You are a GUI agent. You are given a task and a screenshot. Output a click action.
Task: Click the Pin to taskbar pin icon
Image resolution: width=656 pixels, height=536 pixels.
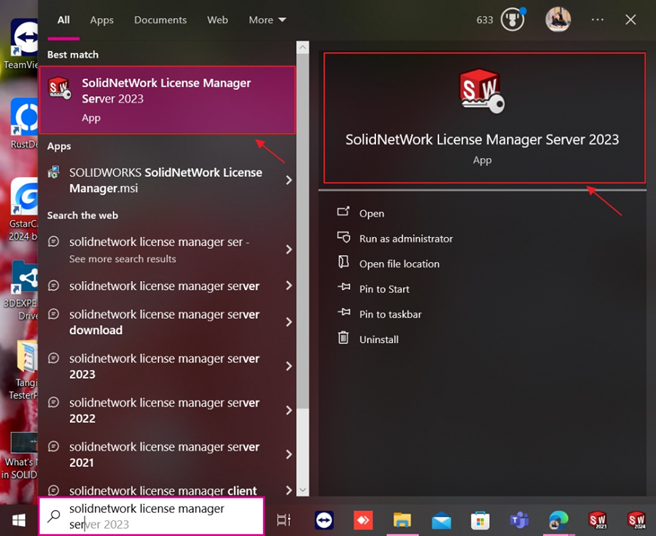(344, 313)
